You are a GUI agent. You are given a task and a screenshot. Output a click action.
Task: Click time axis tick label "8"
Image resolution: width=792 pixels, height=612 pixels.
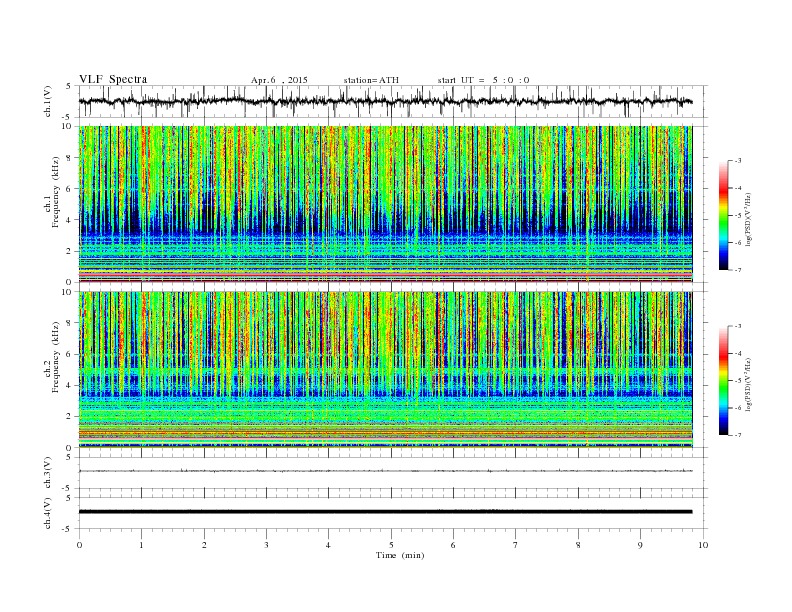pyautogui.click(x=578, y=545)
